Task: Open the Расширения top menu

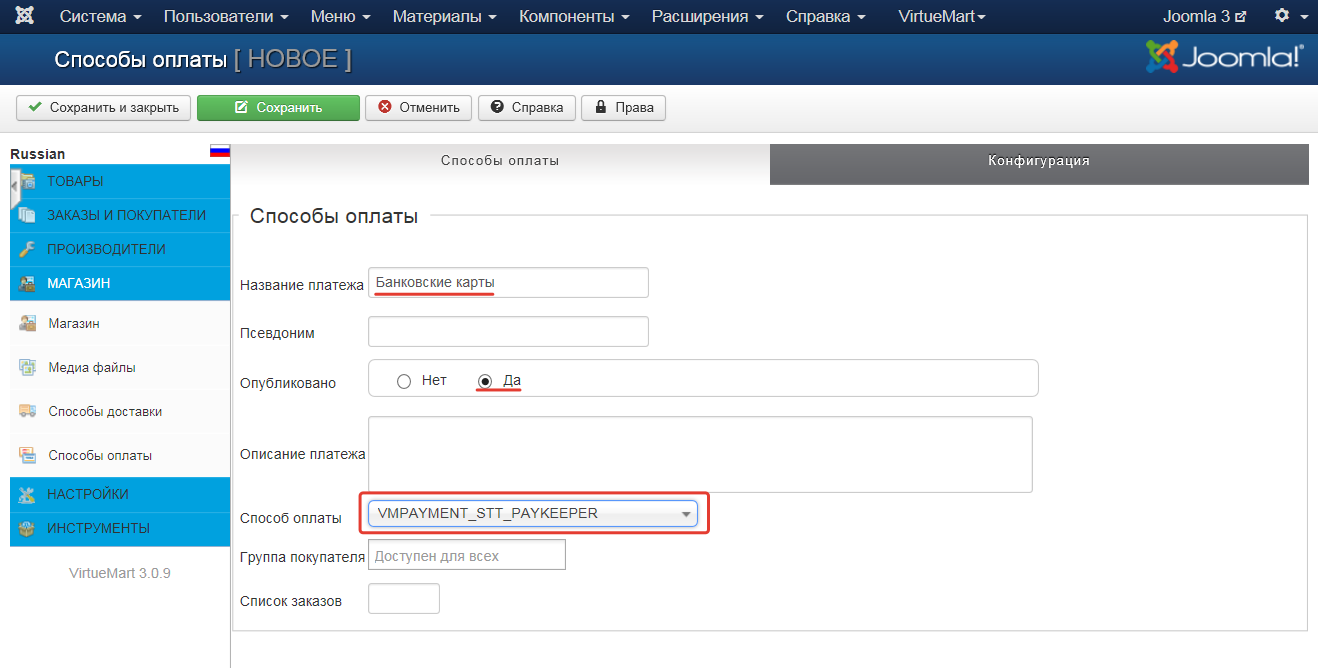Action: (707, 17)
